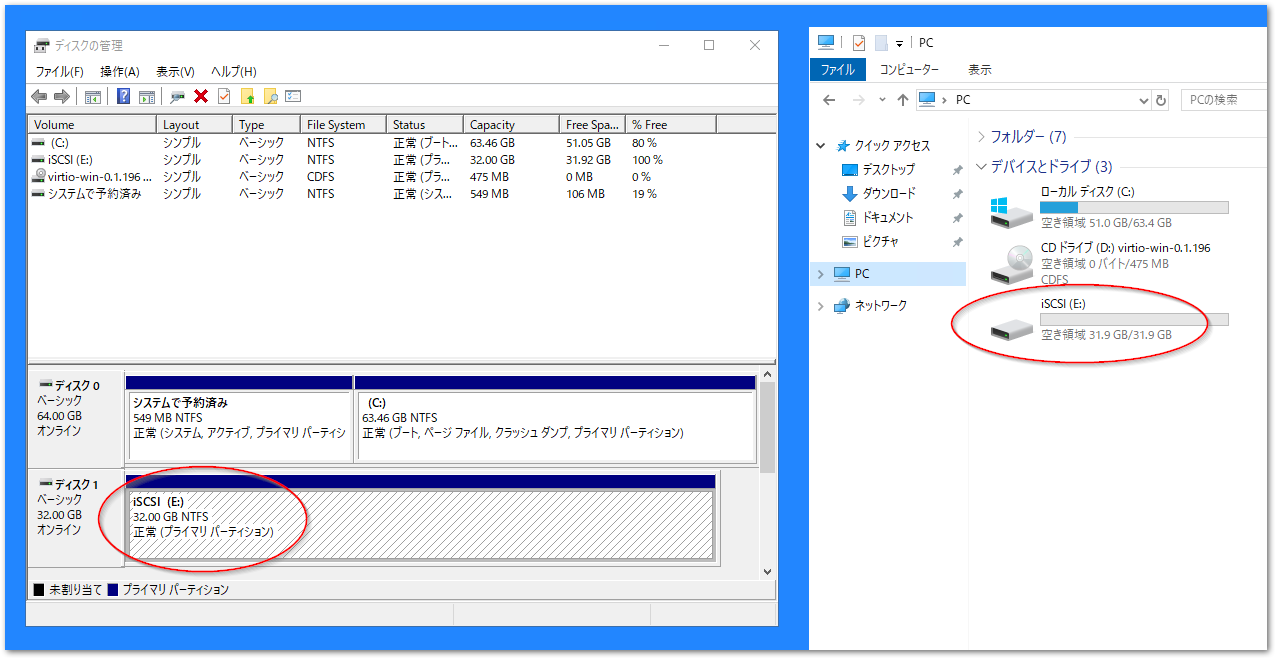Open the ファイル ribbon menu
The height and width of the screenshot is (659, 1276).
click(x=838, y=69)
